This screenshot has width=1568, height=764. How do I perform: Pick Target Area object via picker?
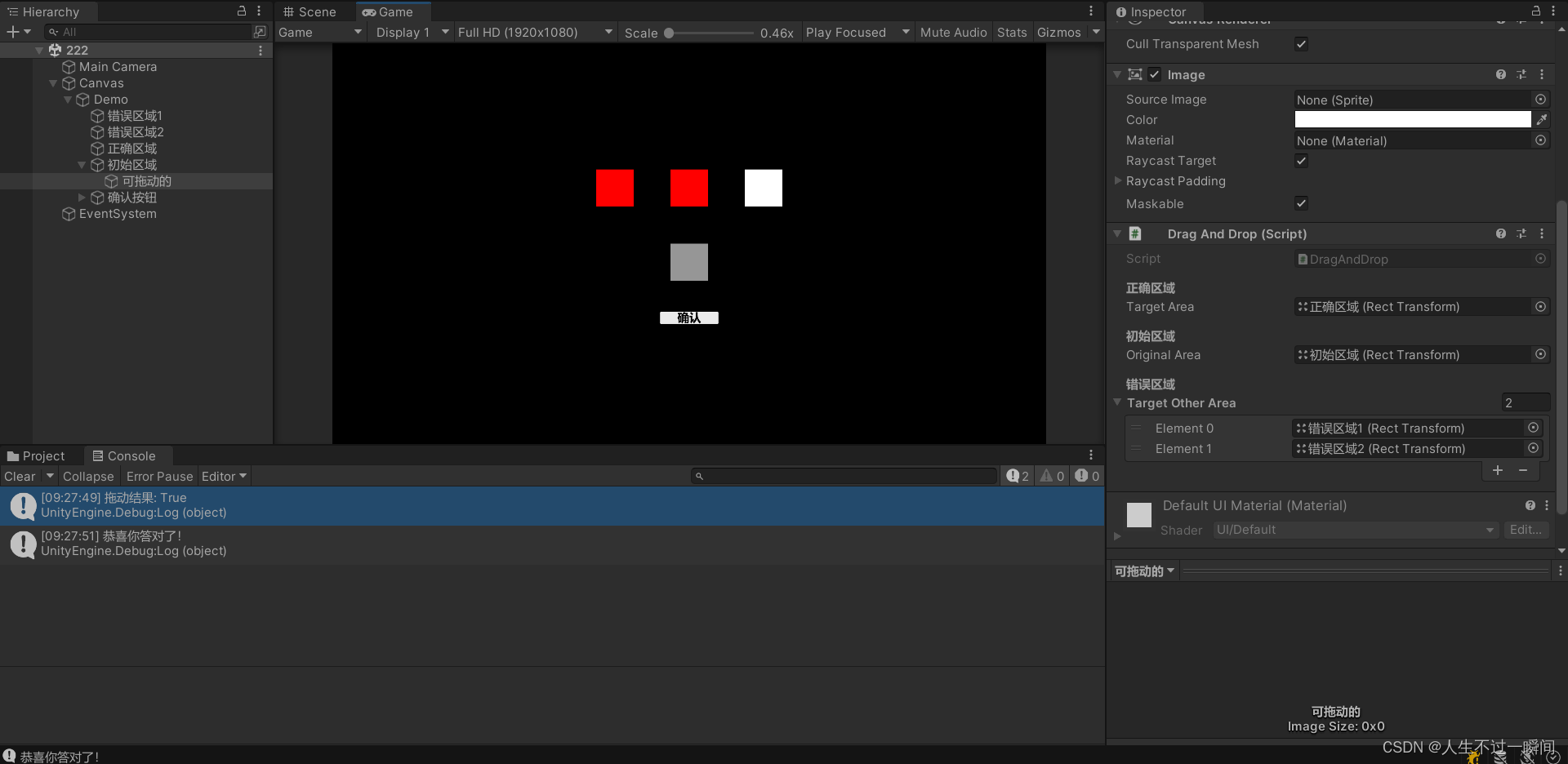point(1540,307)
